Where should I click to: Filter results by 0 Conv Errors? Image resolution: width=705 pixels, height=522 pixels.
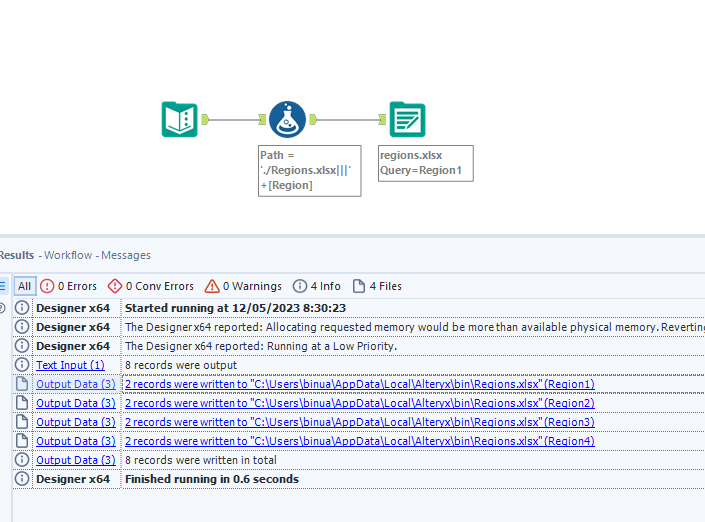coord(151,286)
